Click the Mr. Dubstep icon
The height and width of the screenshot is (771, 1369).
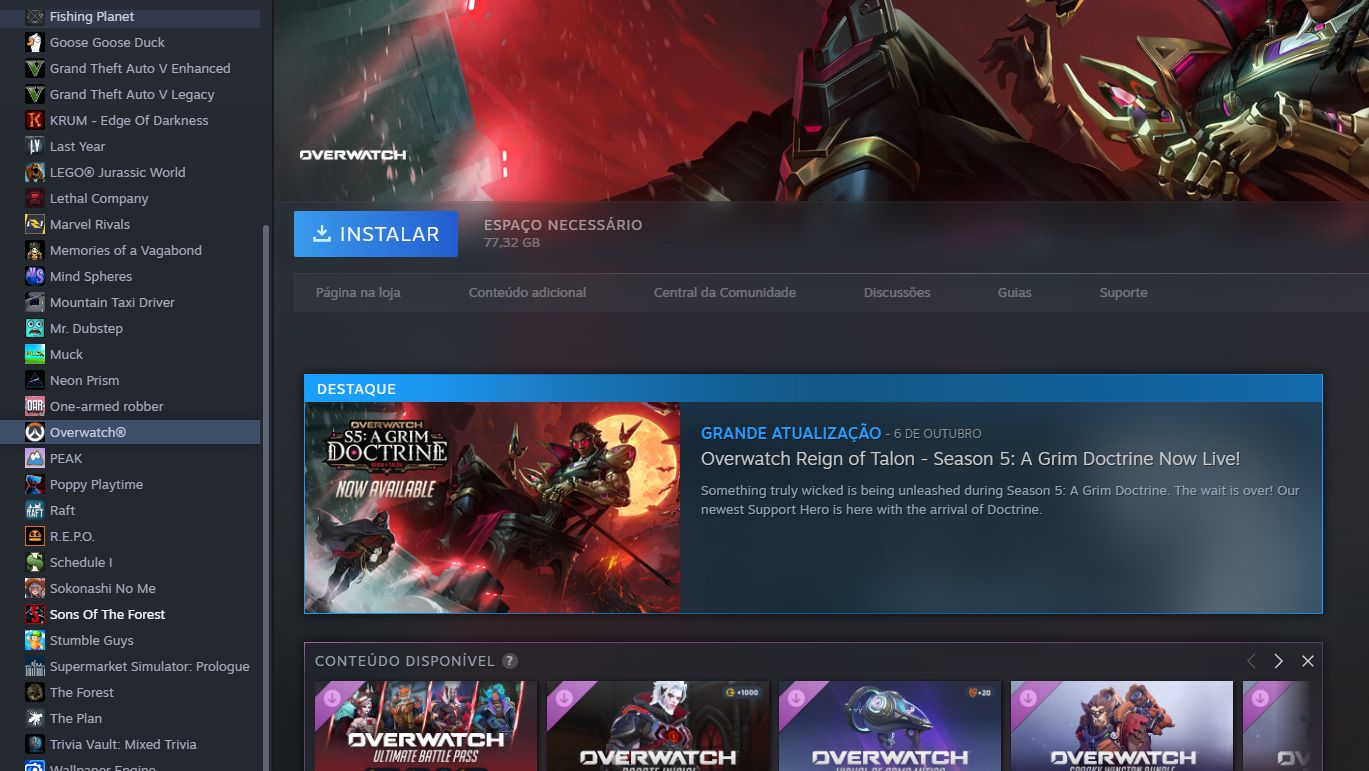click(x=35, y=328)
